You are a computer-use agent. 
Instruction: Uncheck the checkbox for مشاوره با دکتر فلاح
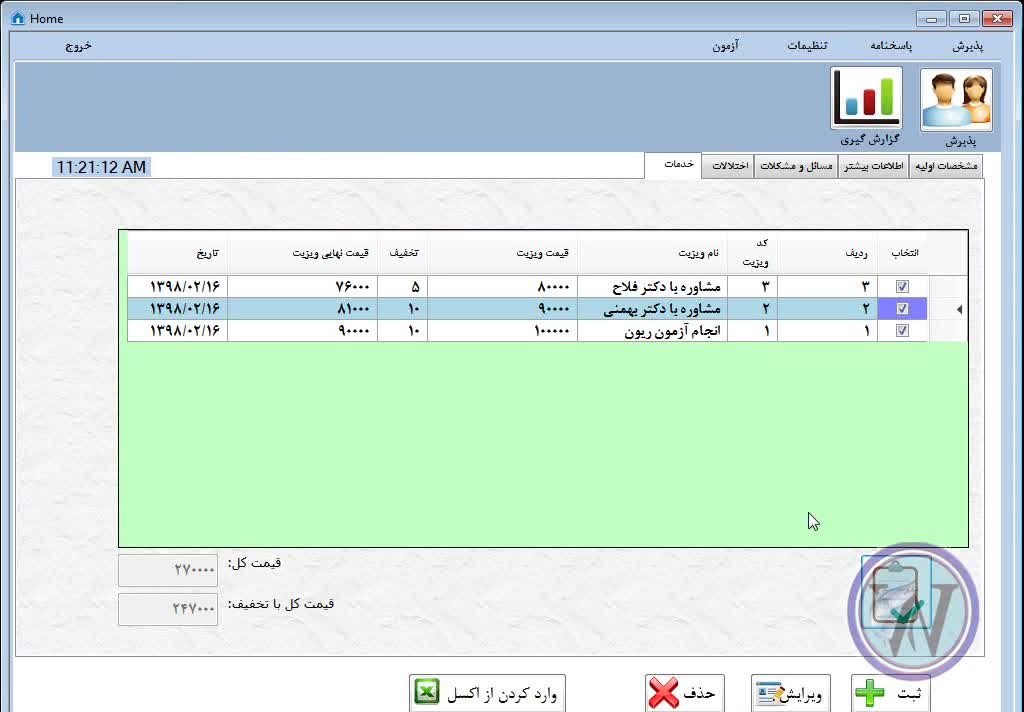(x=902, y=287)
